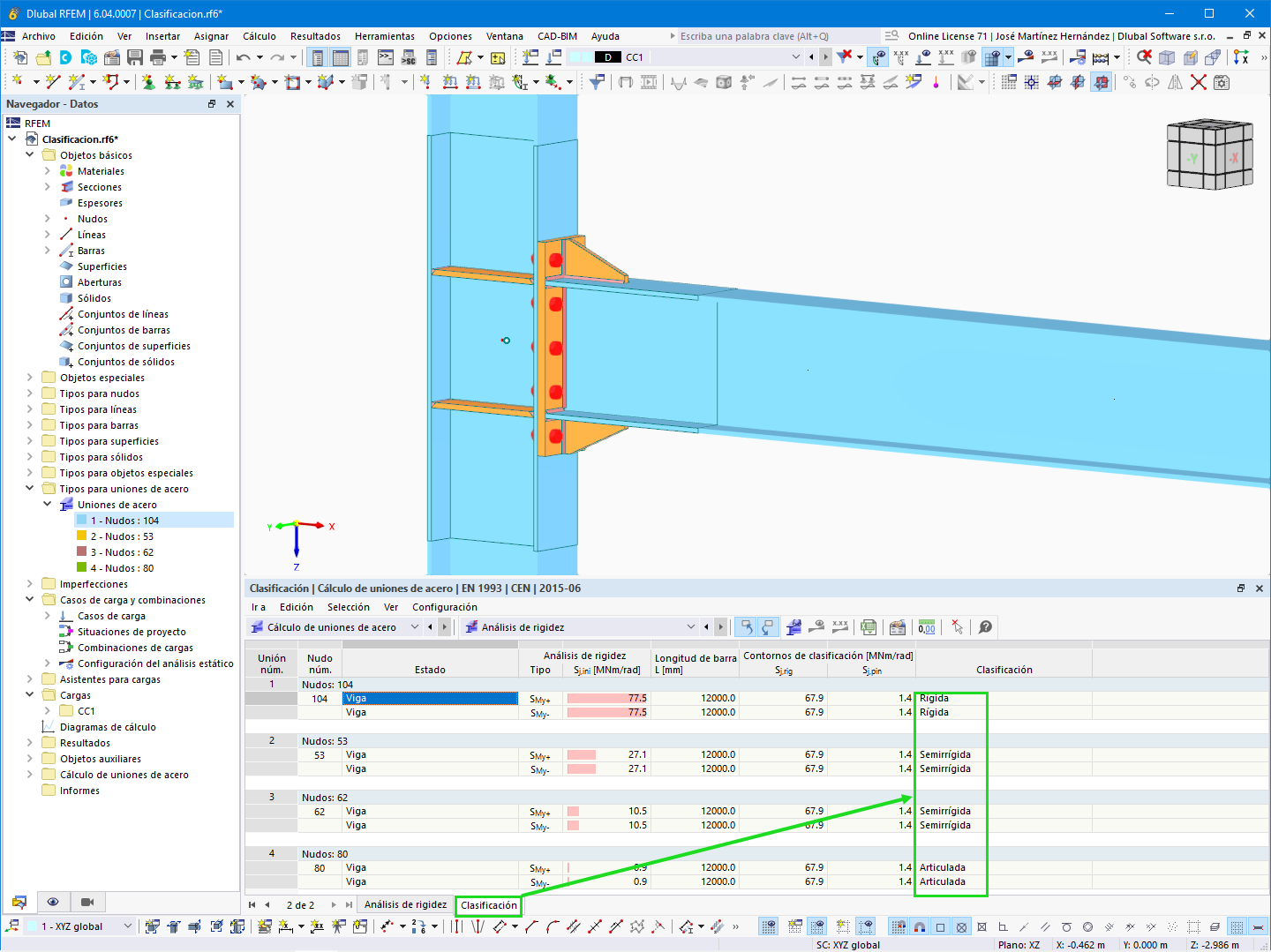
Task: Switch to the Clasificación tab
Action: [x=489, y=905]
